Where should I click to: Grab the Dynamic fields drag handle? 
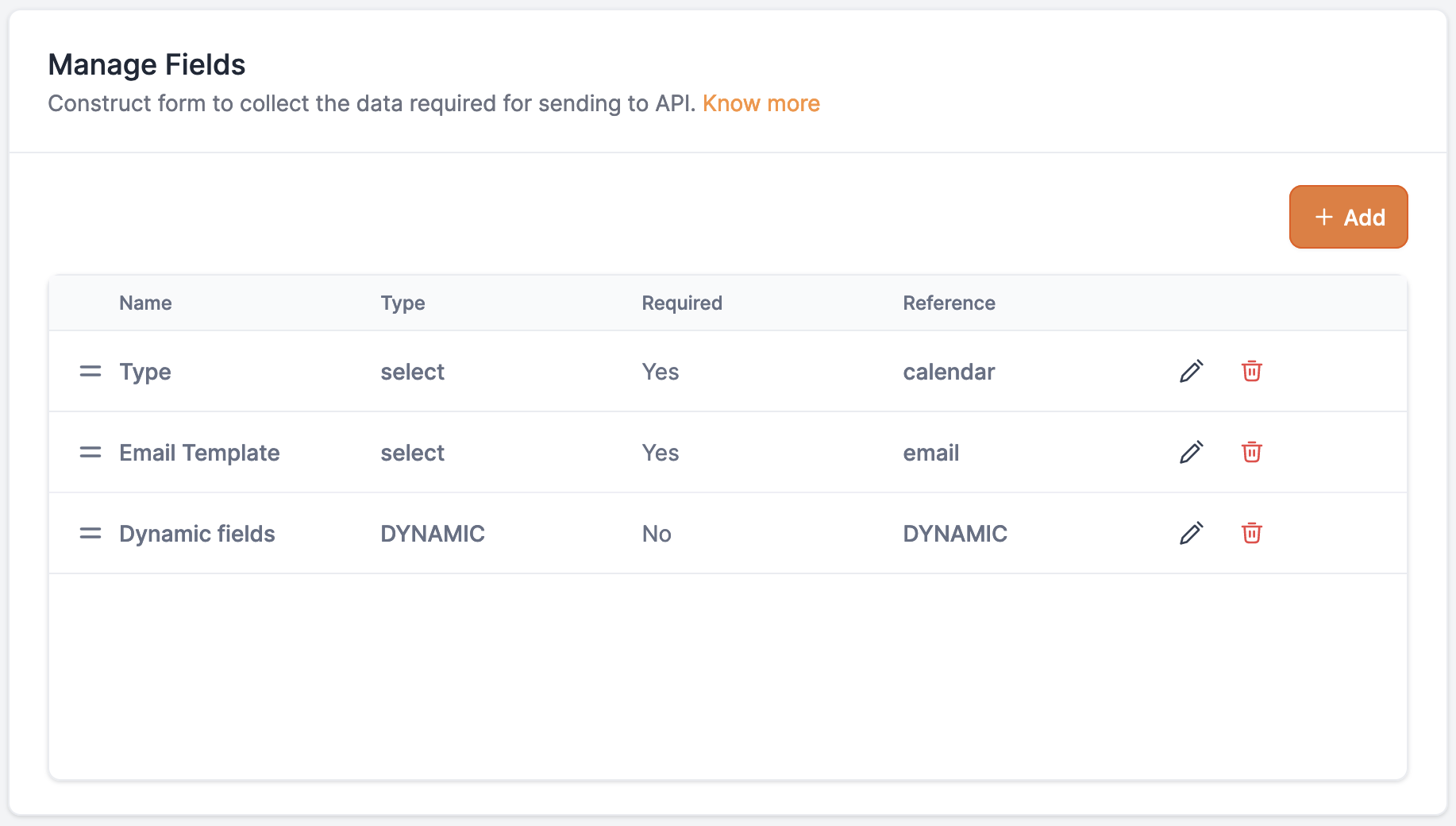(91, 533)
